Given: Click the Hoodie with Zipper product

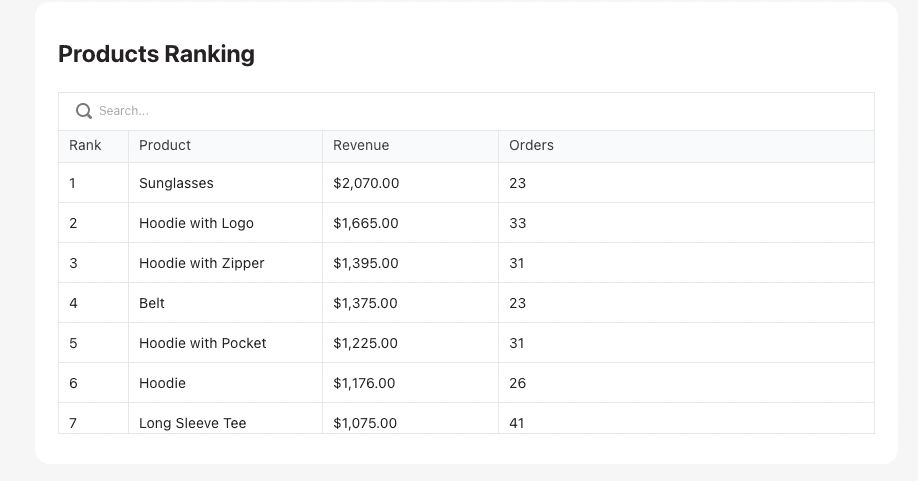Looking at the screenshot, I should (201, 263).
